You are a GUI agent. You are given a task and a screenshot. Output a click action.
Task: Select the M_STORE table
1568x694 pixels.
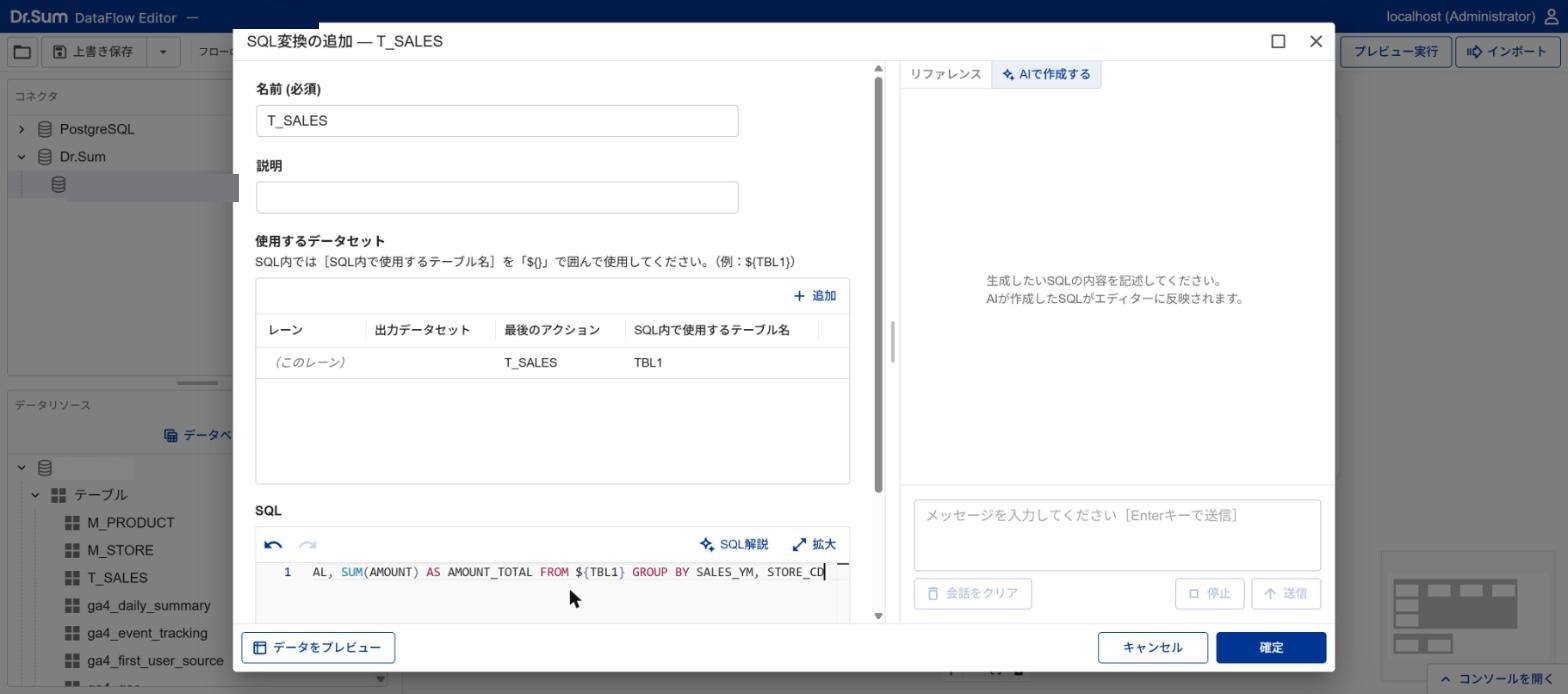click(x=120, y=550)
